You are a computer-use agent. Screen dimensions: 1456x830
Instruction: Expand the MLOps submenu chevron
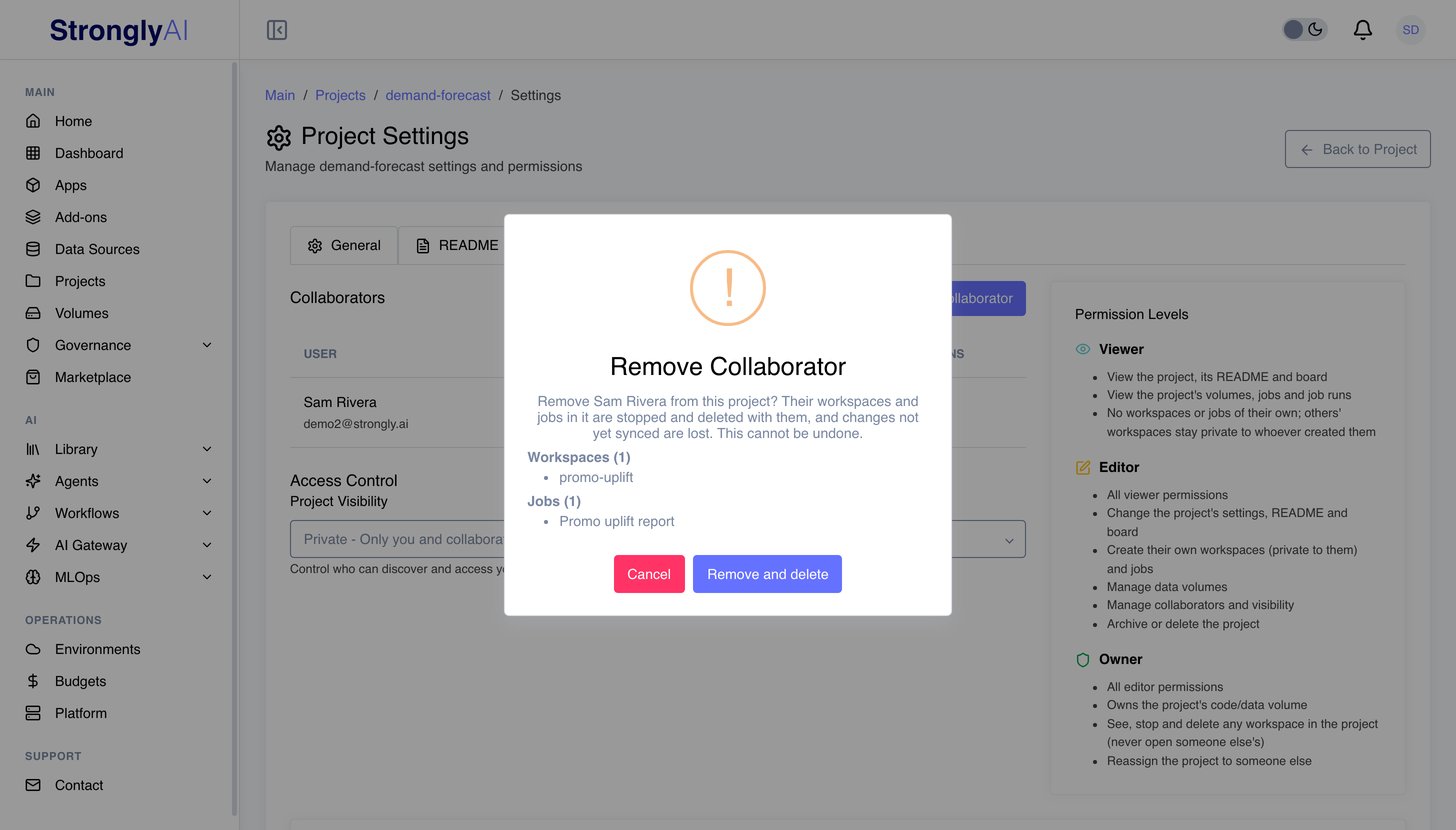[x=207, y=577]
